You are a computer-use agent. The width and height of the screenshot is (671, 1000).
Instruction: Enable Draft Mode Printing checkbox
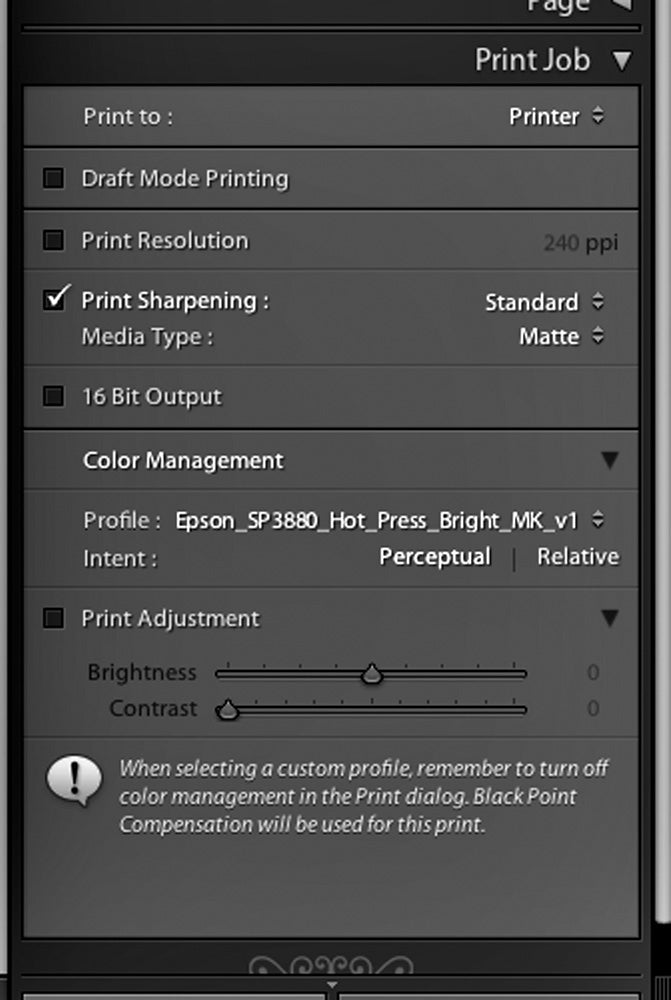coord(54,178)
